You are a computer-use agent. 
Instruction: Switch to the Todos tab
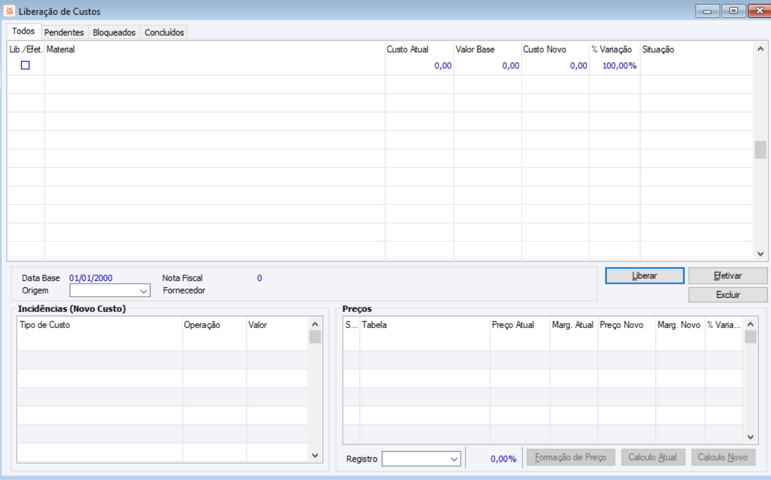pos(24,31)
